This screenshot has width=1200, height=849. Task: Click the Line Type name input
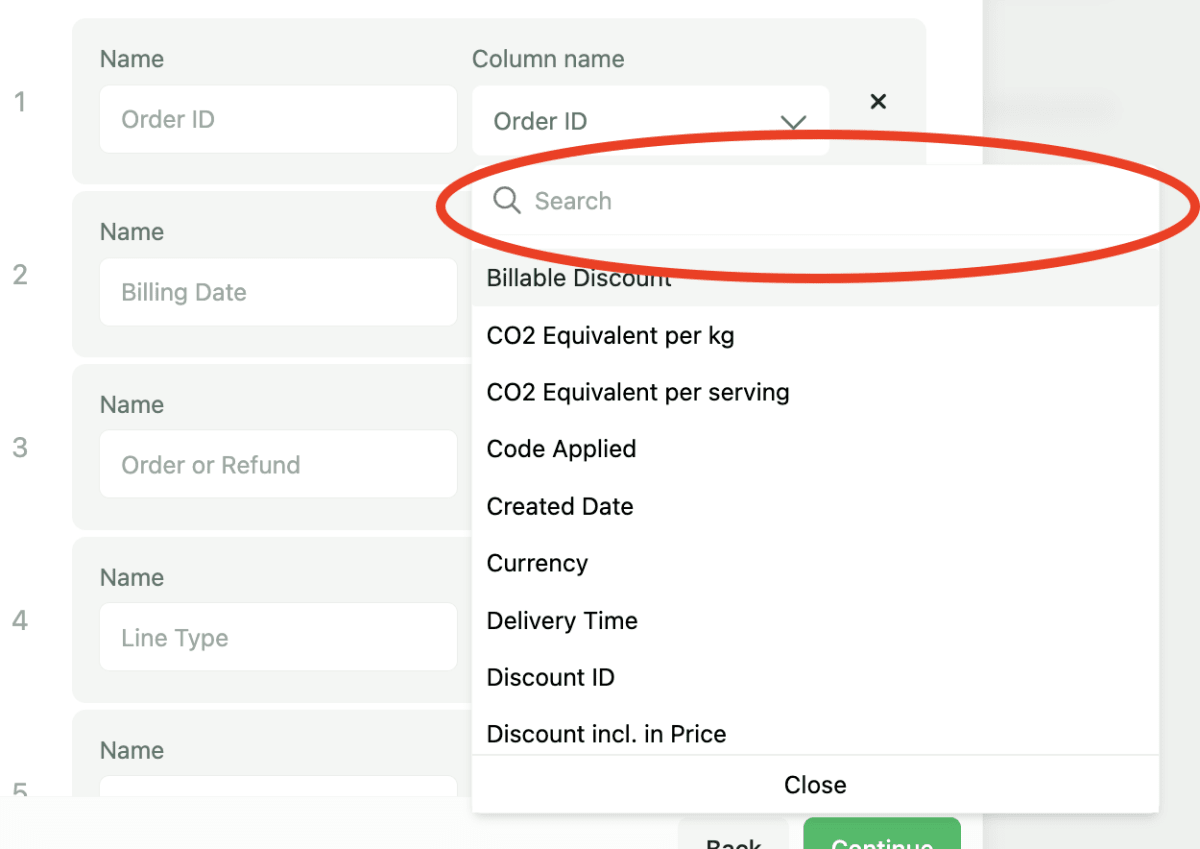278,638
